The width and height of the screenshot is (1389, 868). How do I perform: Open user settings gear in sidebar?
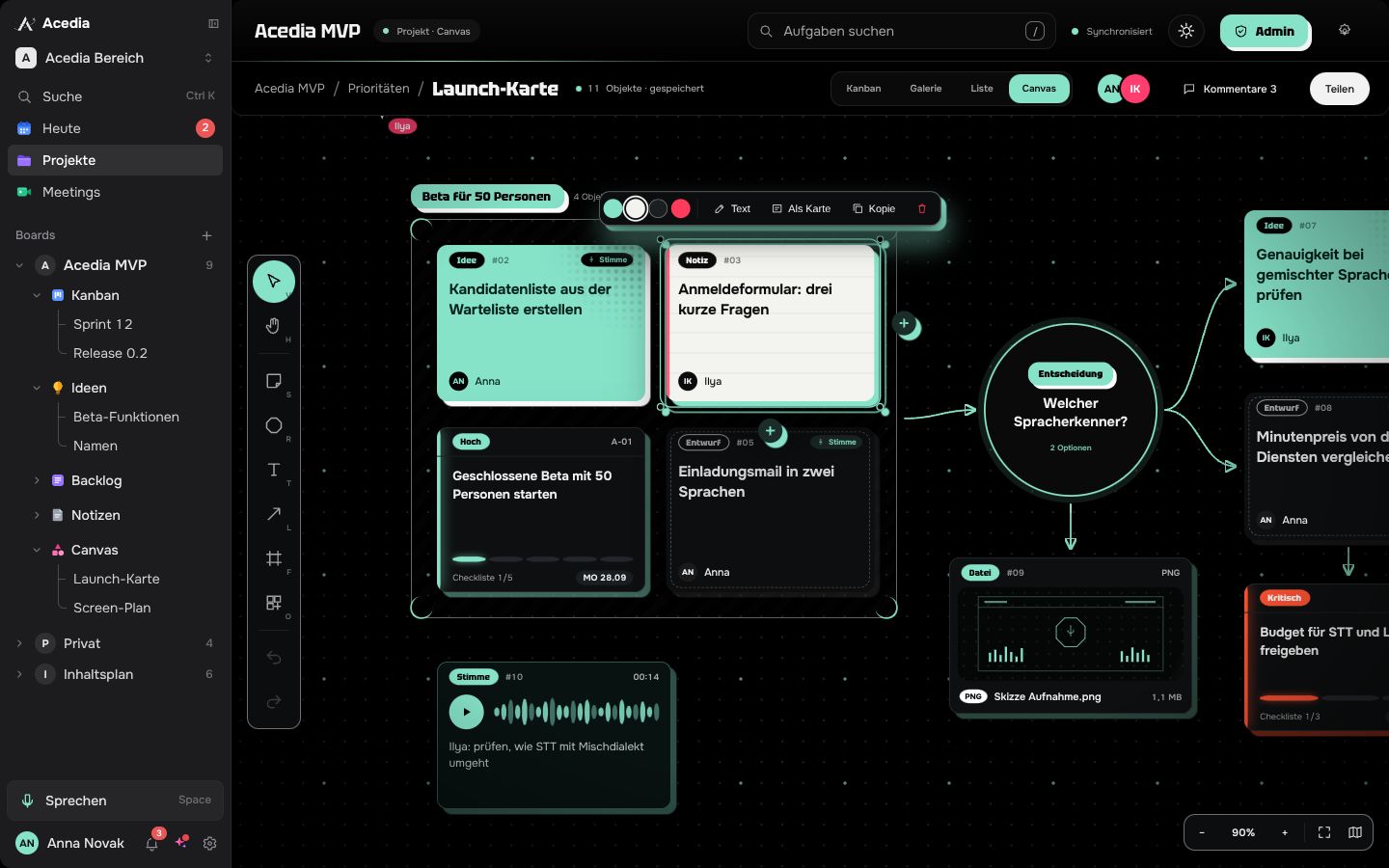pos(209,843)
